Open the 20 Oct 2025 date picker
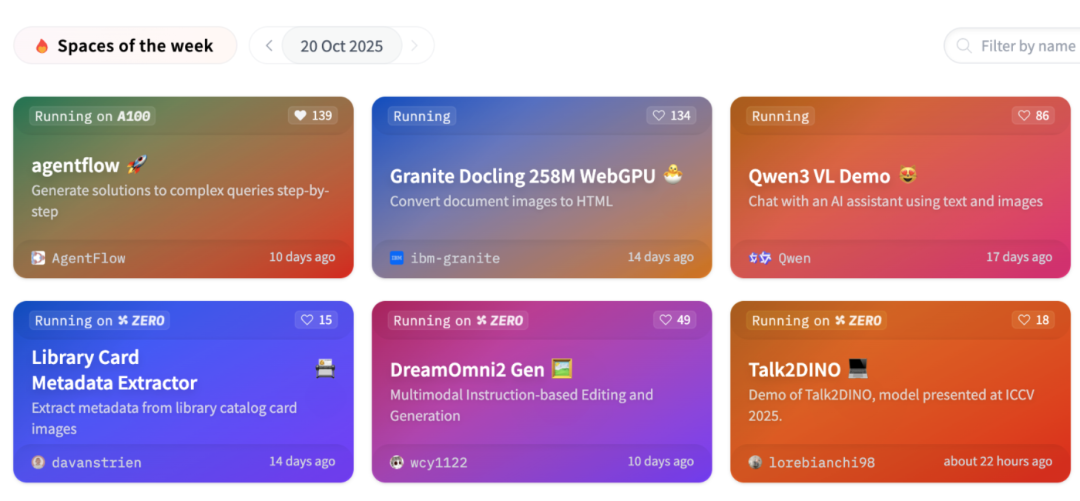 coord(342,46)
